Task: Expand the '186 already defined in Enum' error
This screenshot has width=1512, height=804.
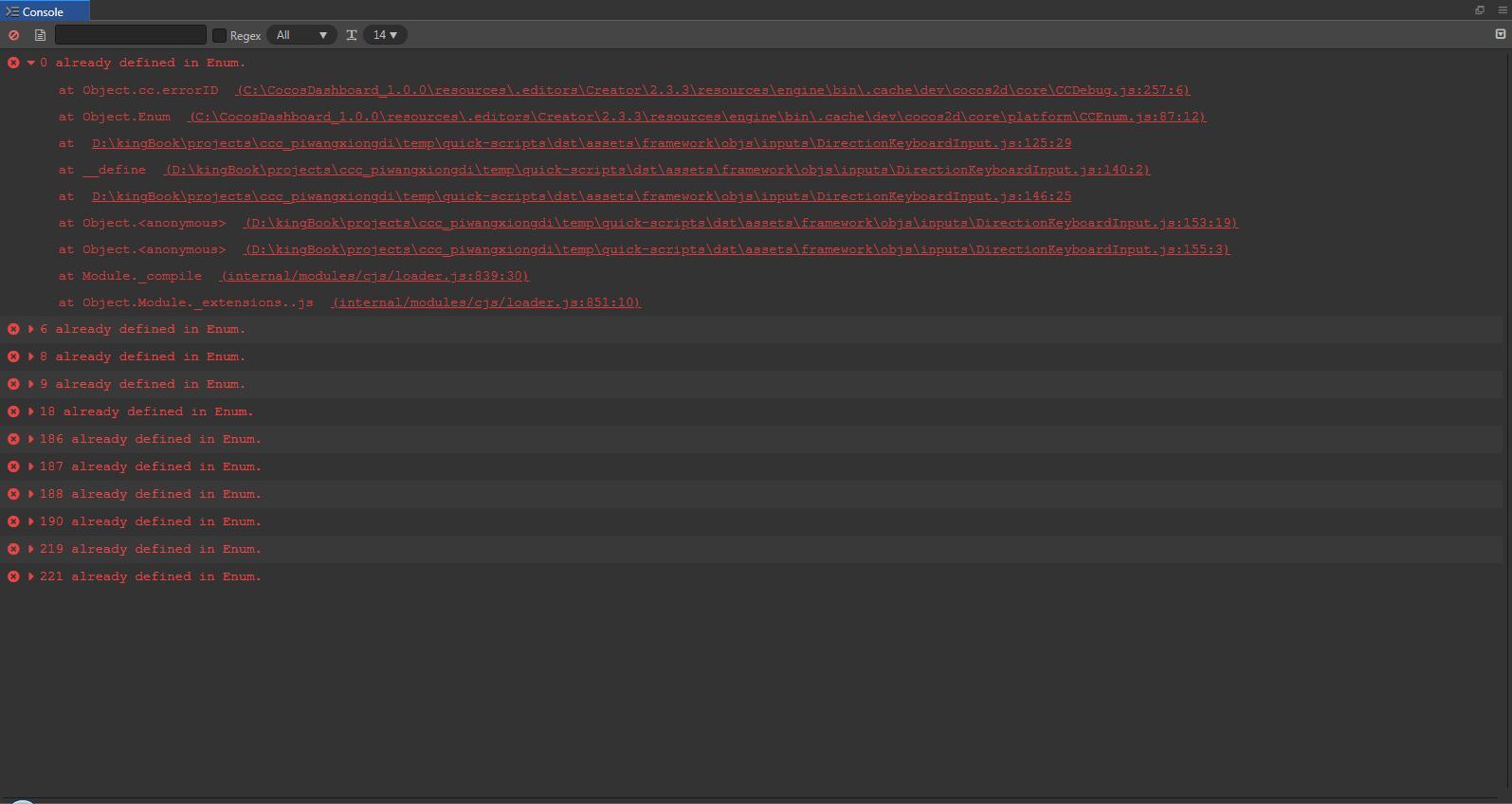Action: click(31, 439)
